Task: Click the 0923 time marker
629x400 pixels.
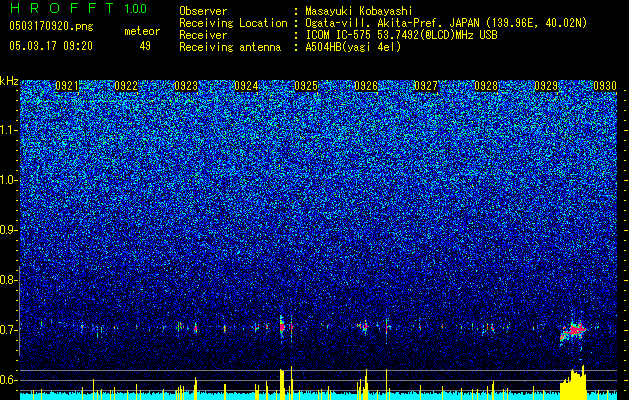Action: pos(186,86)
